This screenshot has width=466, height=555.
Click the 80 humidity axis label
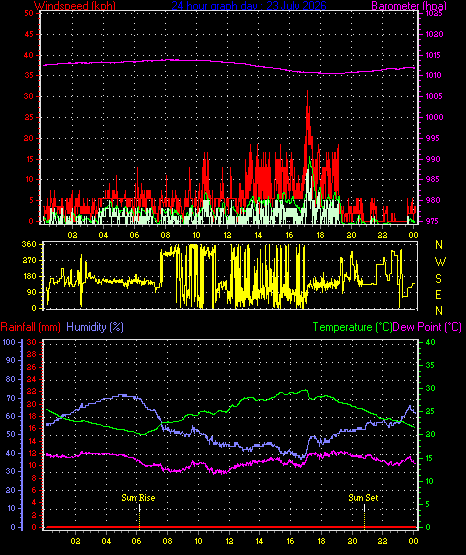(11, 379)
